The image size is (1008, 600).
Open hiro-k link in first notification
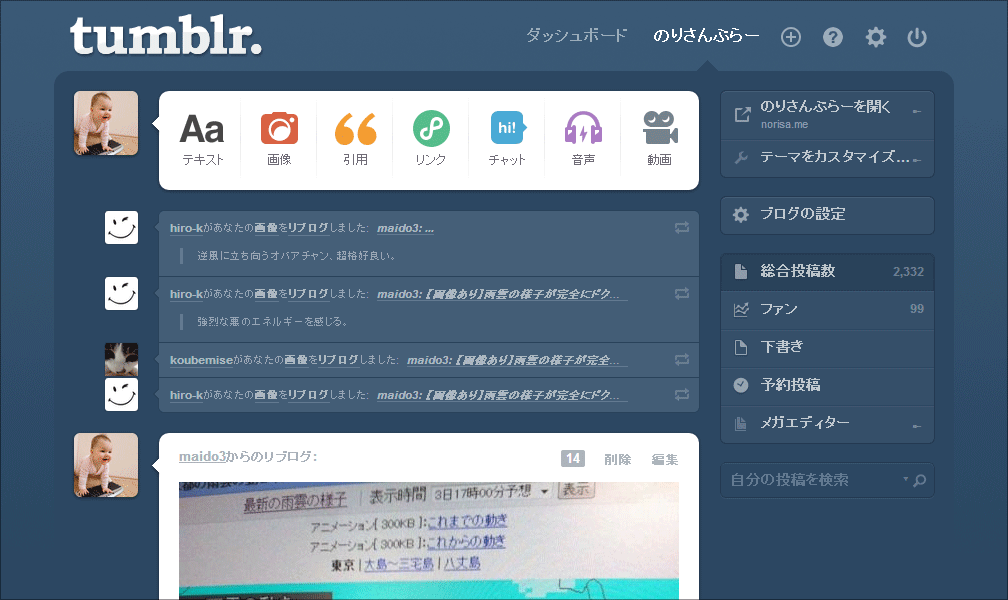pos(186,228)
